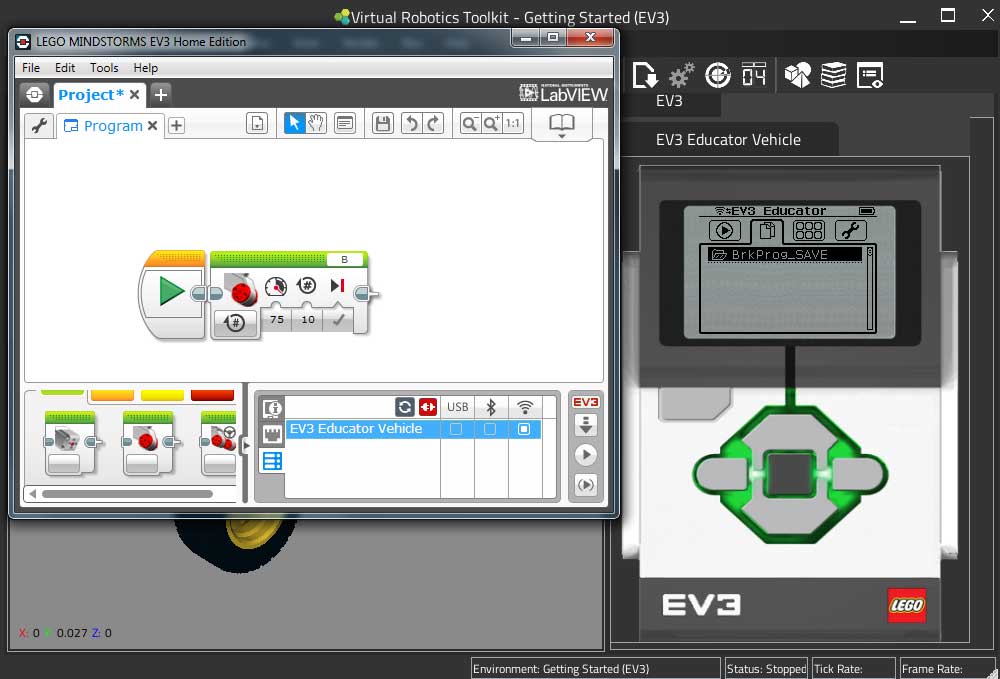This screenshot has width=1000, height=679.
Task: Edit the power value 75
Action: pos(277,319)
